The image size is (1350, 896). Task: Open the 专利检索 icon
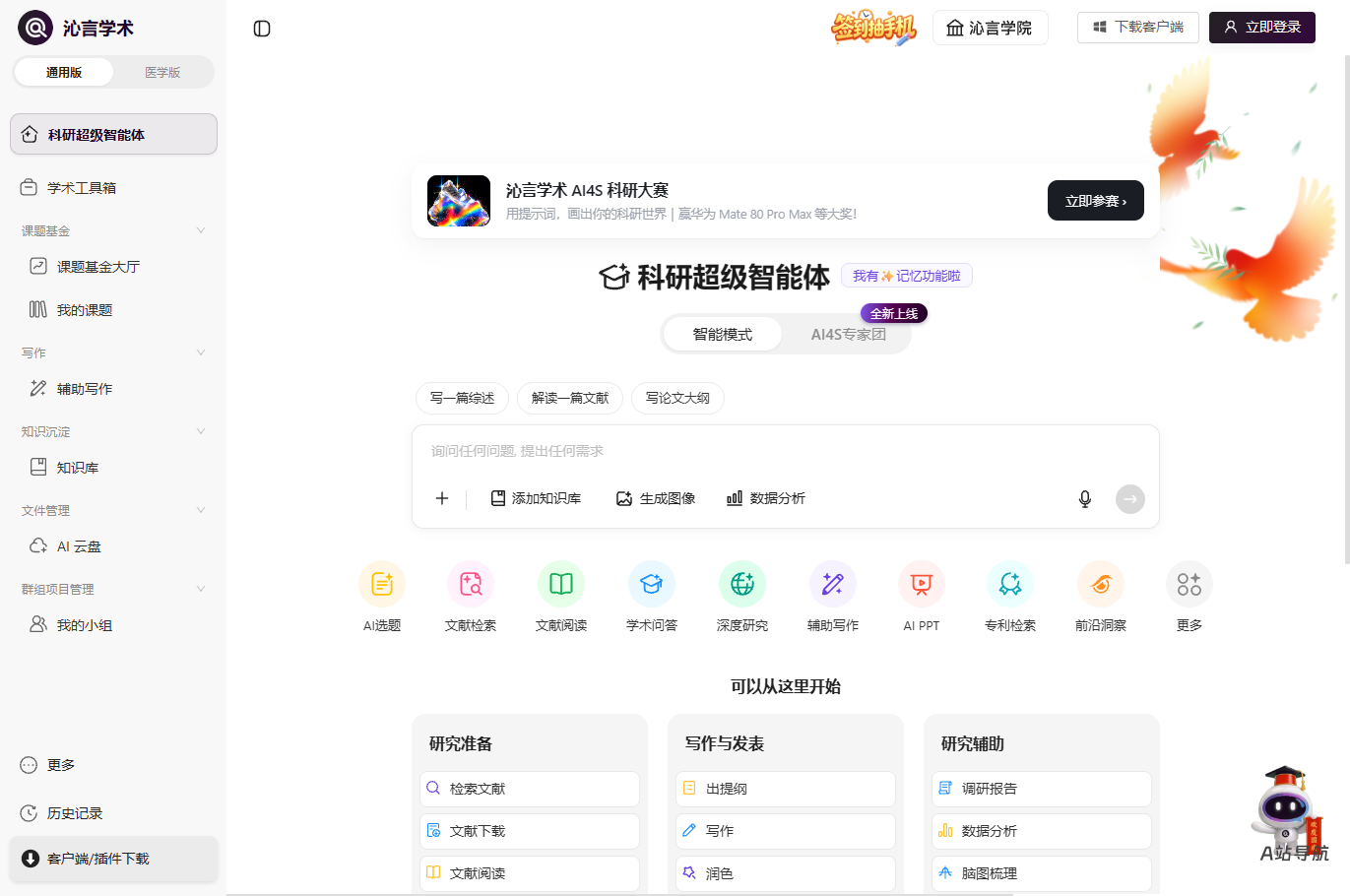tap(1010, 584)
